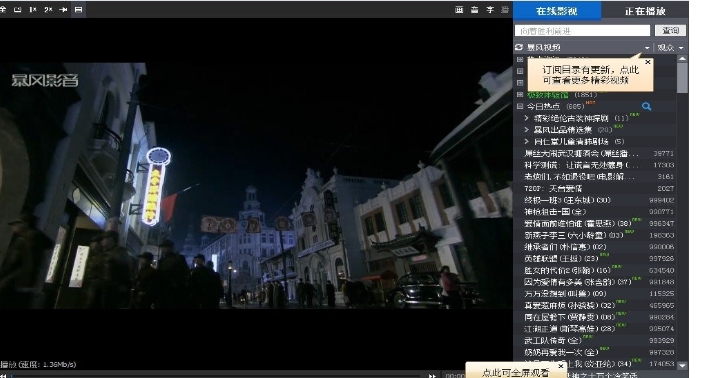Click the fullscreen 全 icon in the top toolbar

[3, 10]
